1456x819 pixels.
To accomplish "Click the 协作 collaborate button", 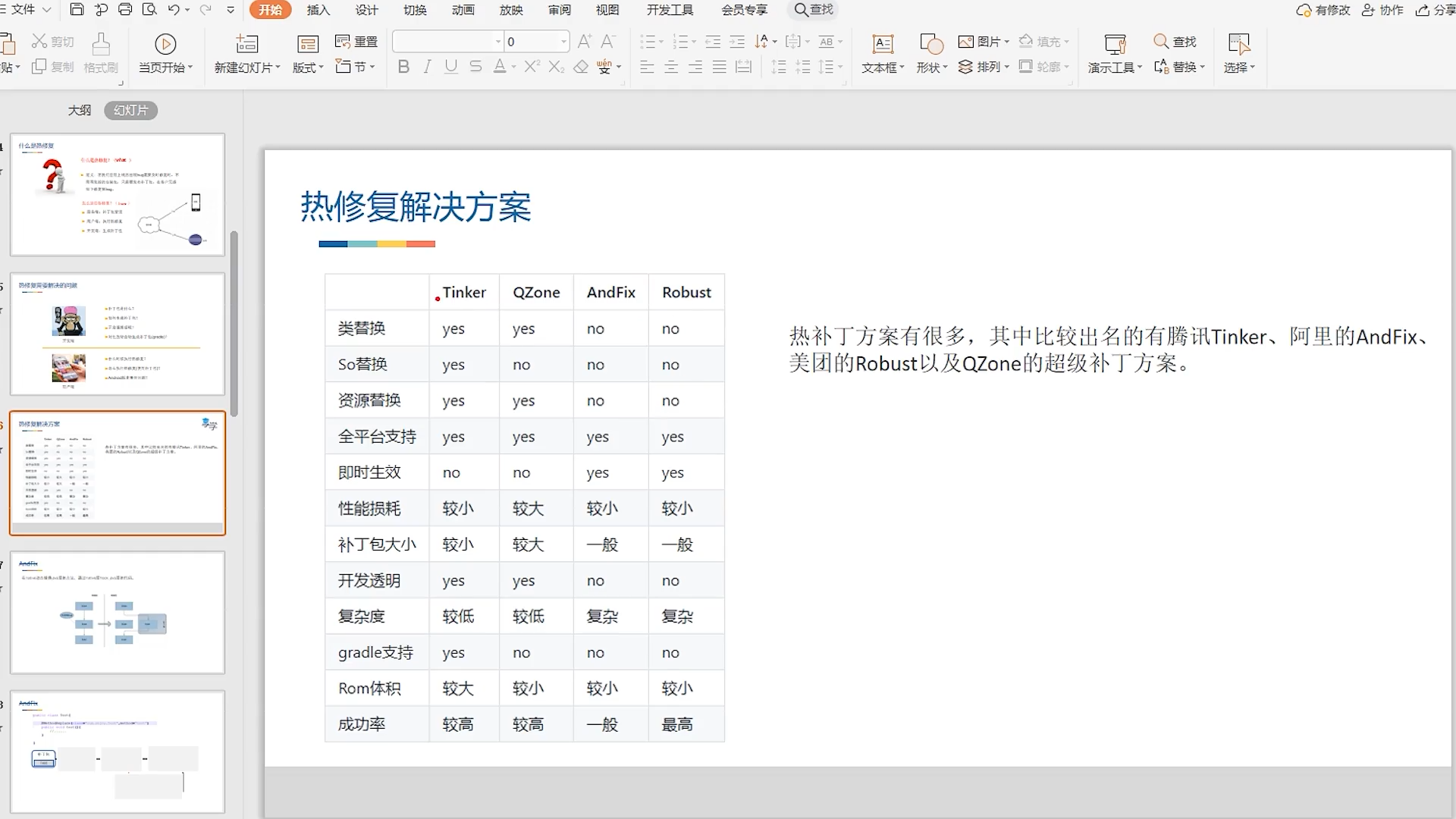I will point(1382,10).
